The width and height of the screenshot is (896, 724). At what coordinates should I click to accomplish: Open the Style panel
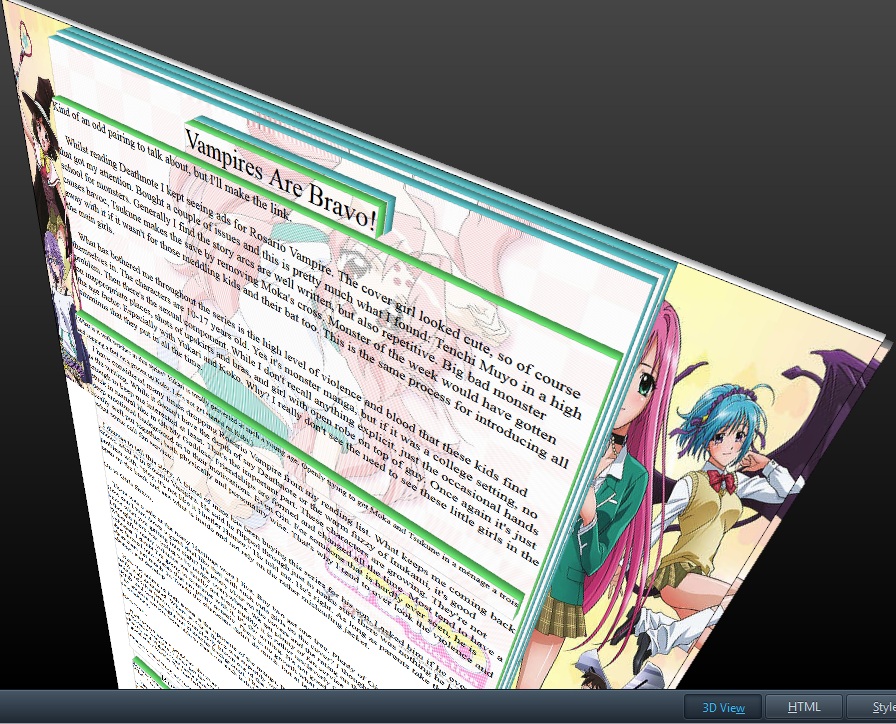(870, 707)
